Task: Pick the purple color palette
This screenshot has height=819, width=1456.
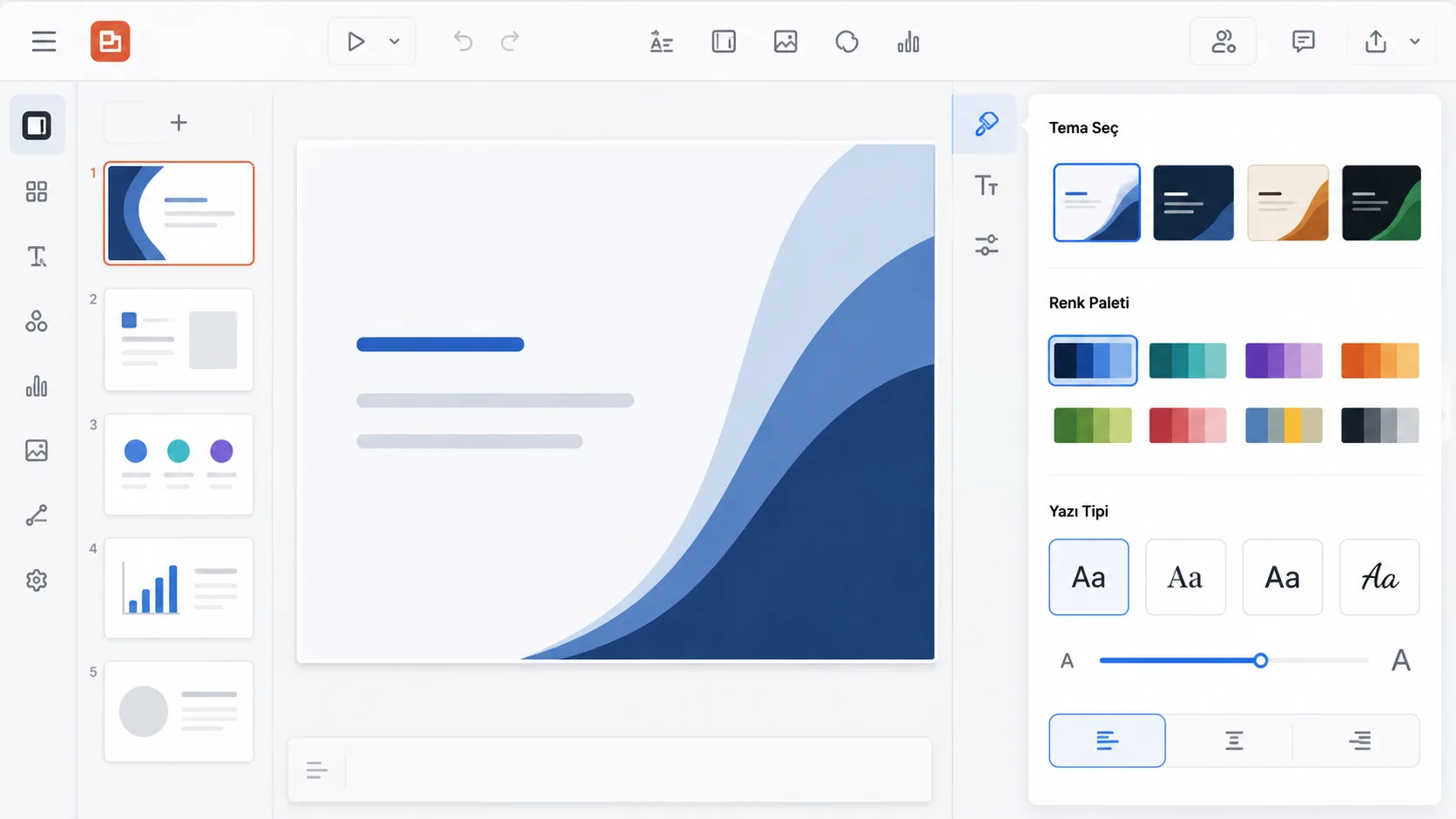Action: click(x=1284, y=360)
